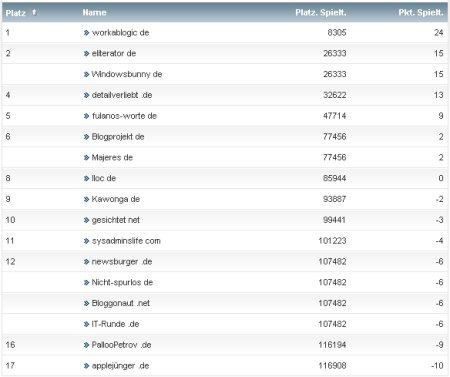Select the points value 13 for detailverliebt

point(439,95)
